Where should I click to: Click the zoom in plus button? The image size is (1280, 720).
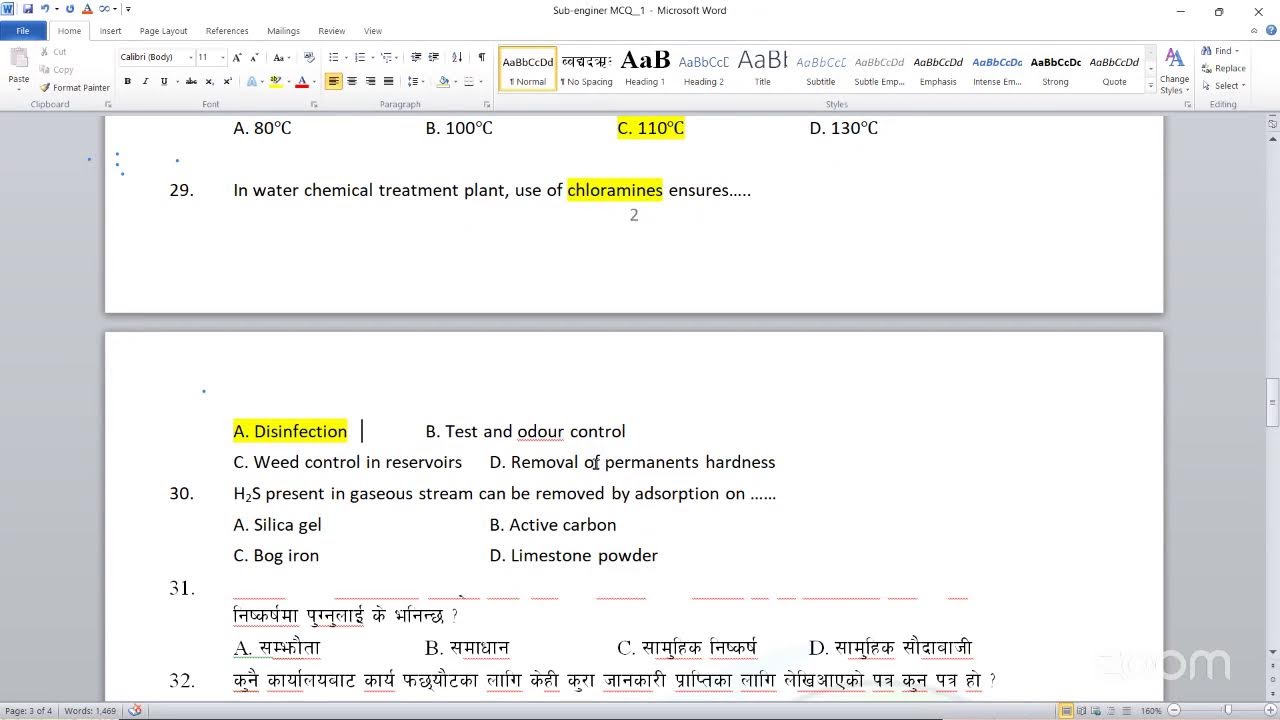click(1269, 711)
